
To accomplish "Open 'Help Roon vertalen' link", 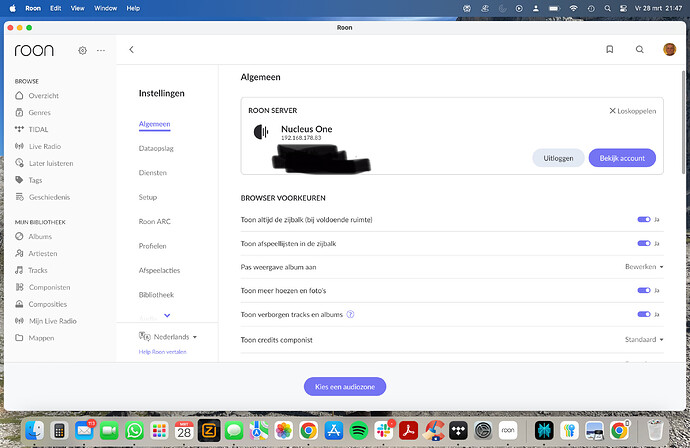I will coord(163,352).
